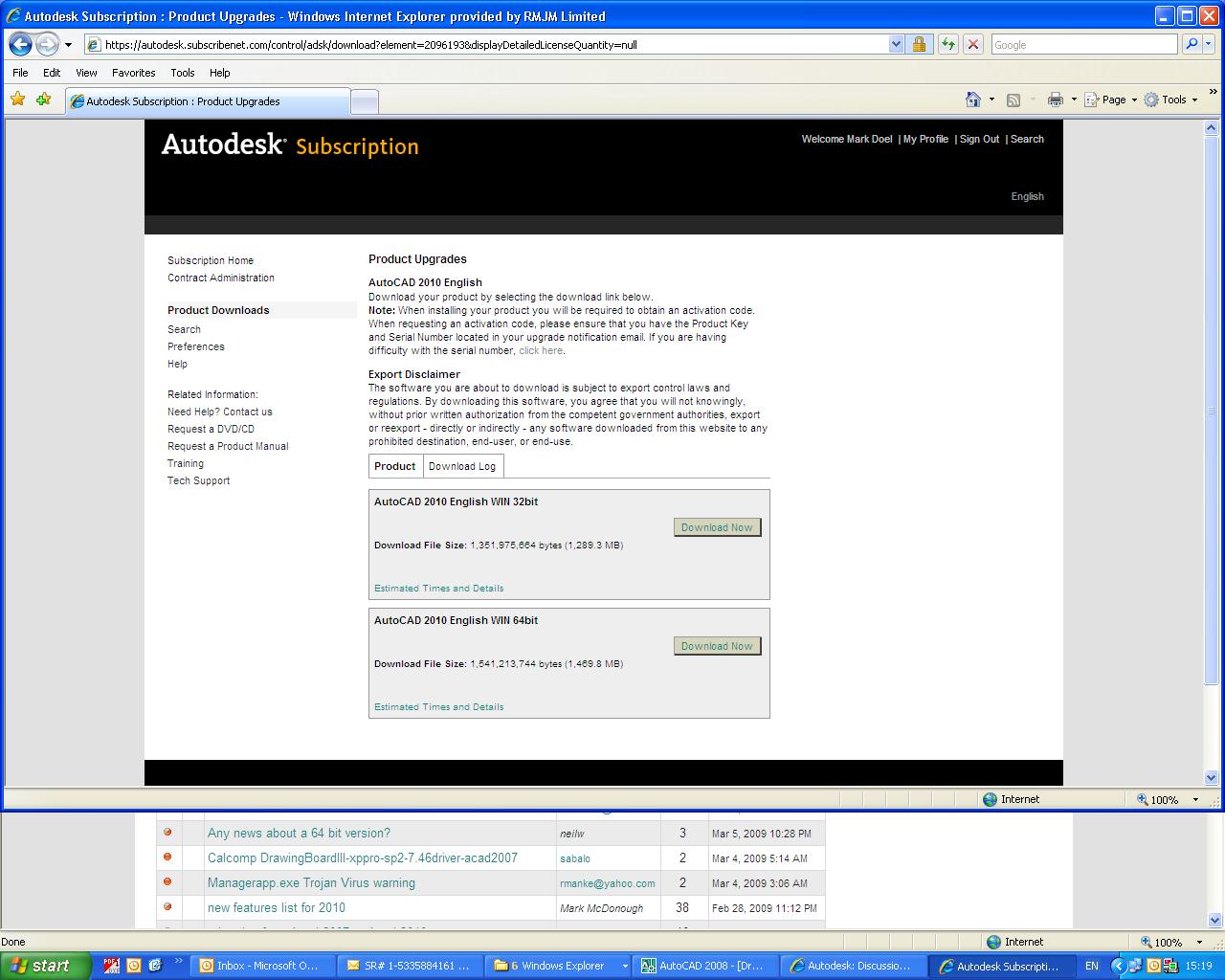The image size is (1225, 980).
Task: Open 'Any news about a 64 bit version?' thread
Action: 299,834
